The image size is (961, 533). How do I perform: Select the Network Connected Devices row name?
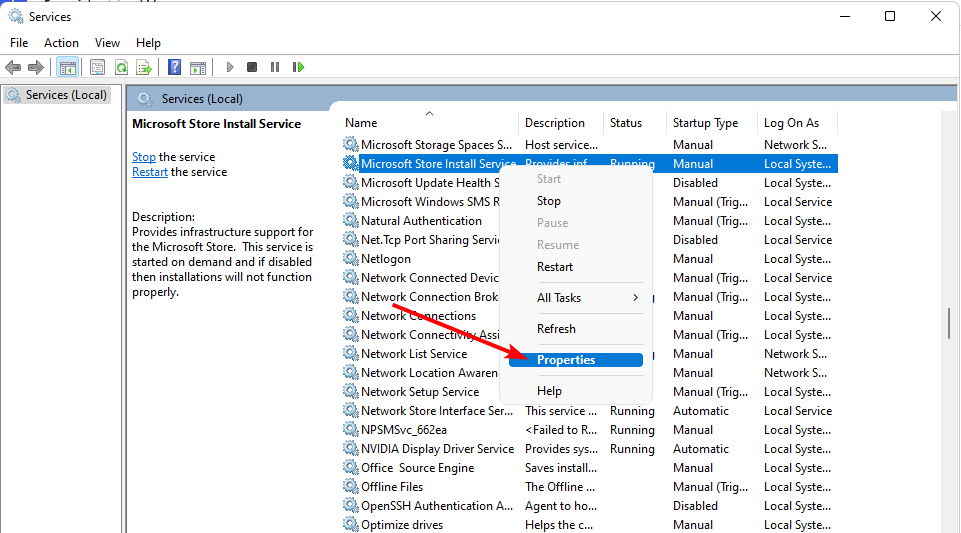(x=430, y=278)
